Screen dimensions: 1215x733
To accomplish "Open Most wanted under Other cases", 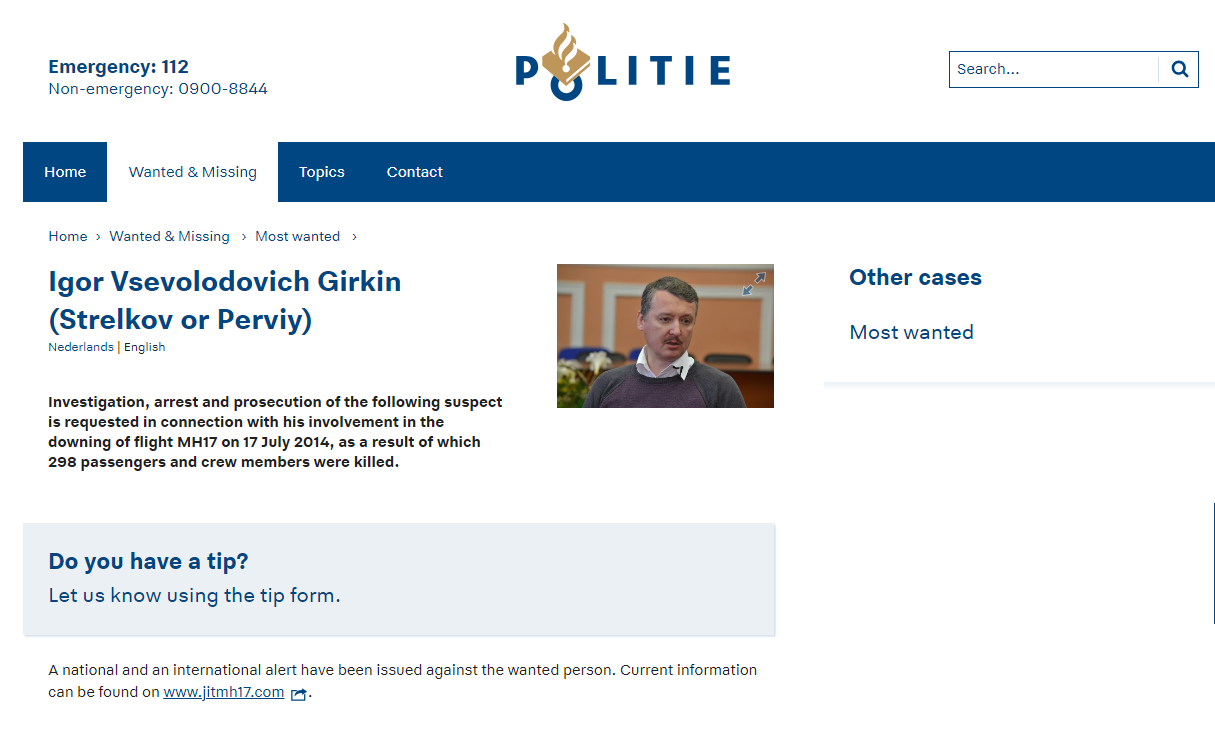I will [911, 332].
